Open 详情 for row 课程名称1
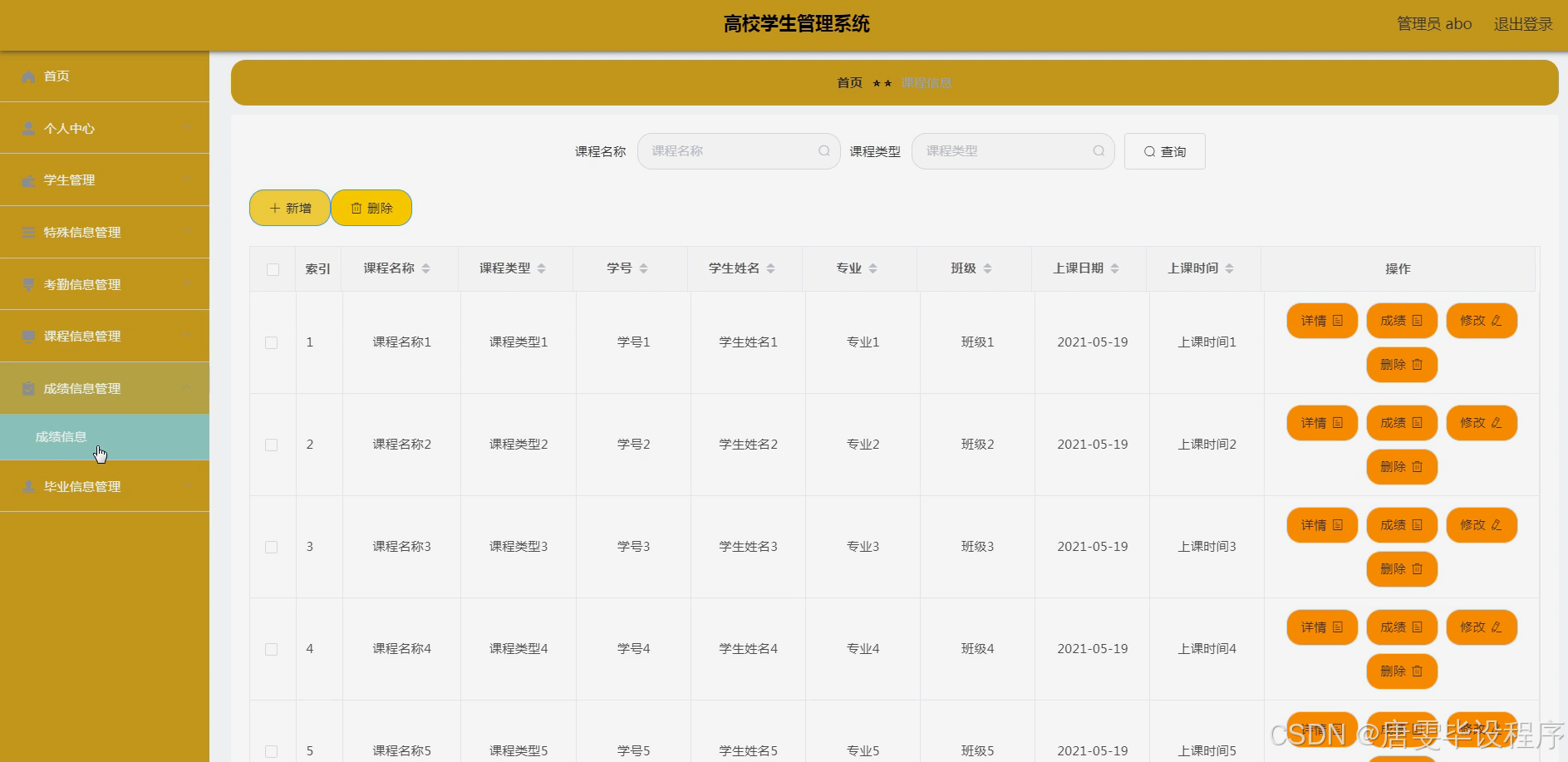Image resolution: width=1568 pixels, height=762 pixels. pyautogui.click(x=1322, y=321)
